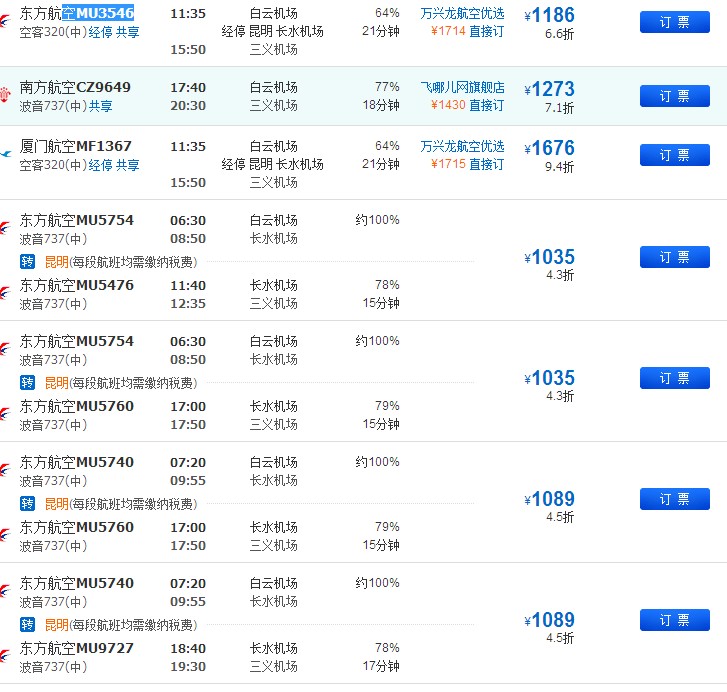This screenshot has height=692, width=727.
Task: Click the 共享 link under CZ9649
Action: pyautogui.click(x=101, y=106)
